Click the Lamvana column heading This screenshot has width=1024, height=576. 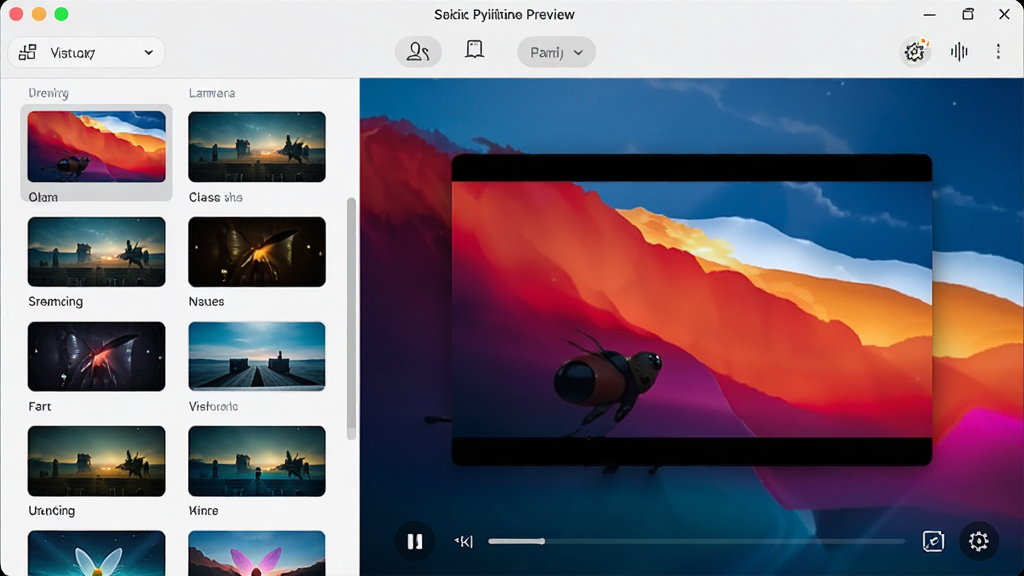(x=212, y=93)
